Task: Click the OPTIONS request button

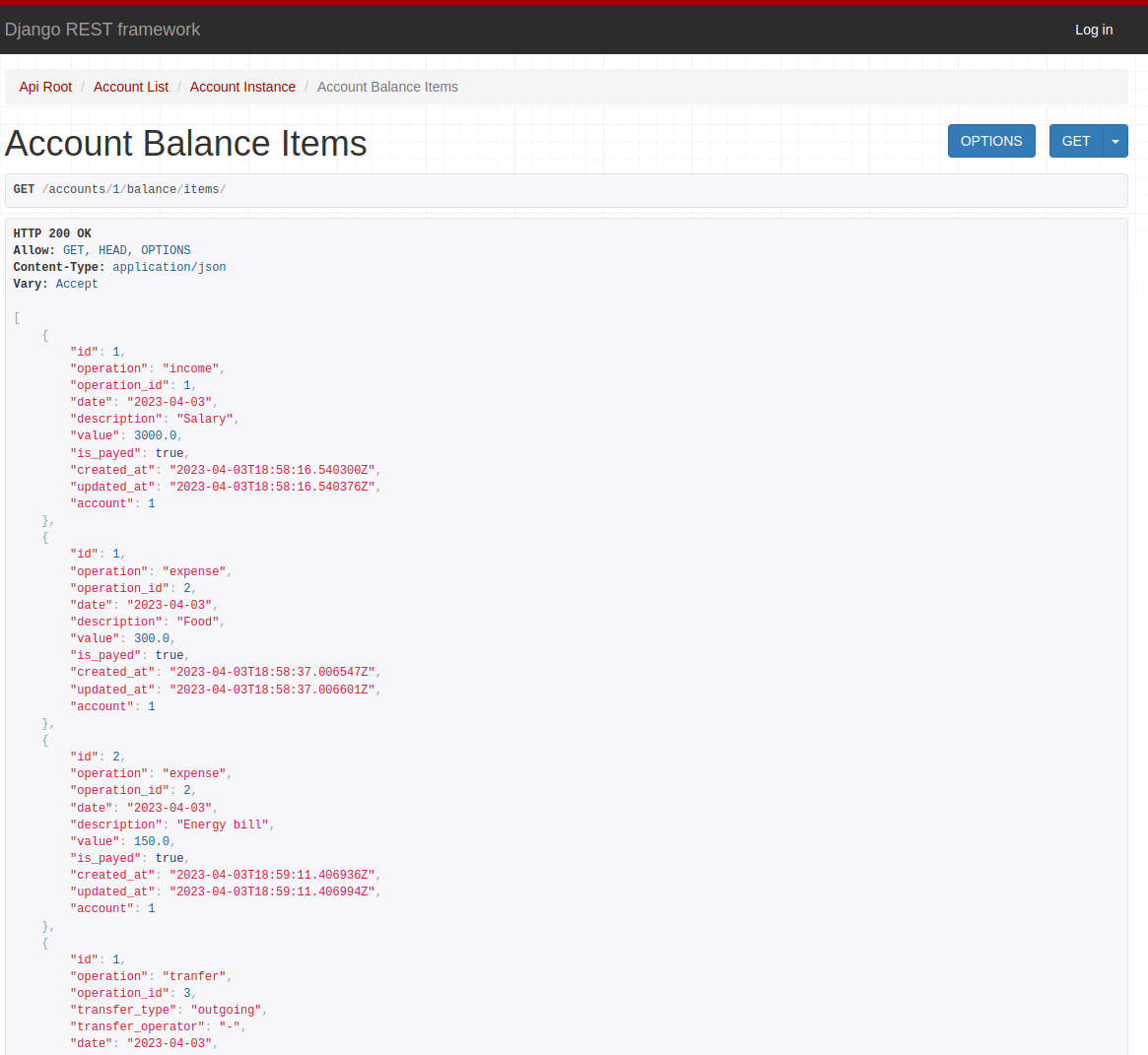Action: point(991,141)
